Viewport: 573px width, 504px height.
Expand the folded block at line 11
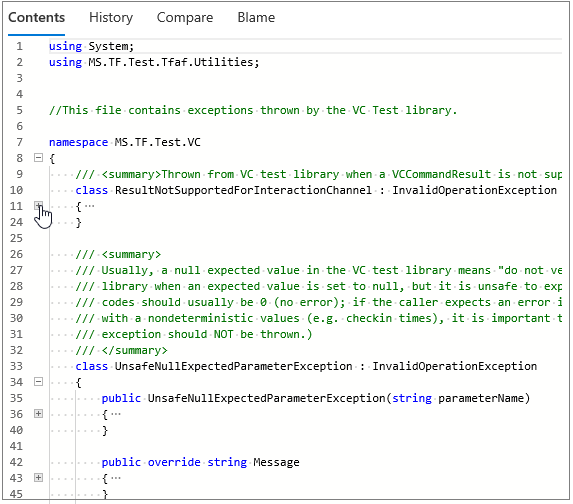[38, 206]
